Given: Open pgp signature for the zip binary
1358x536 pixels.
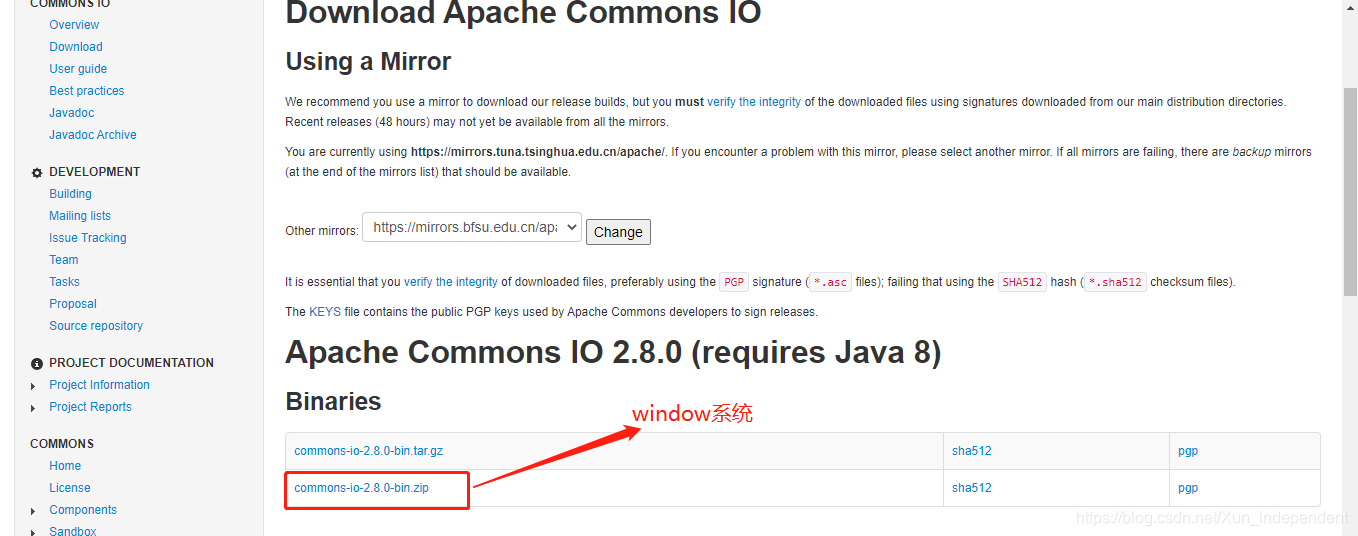Looking at the screenshot, I should [x=1188, y=488].
